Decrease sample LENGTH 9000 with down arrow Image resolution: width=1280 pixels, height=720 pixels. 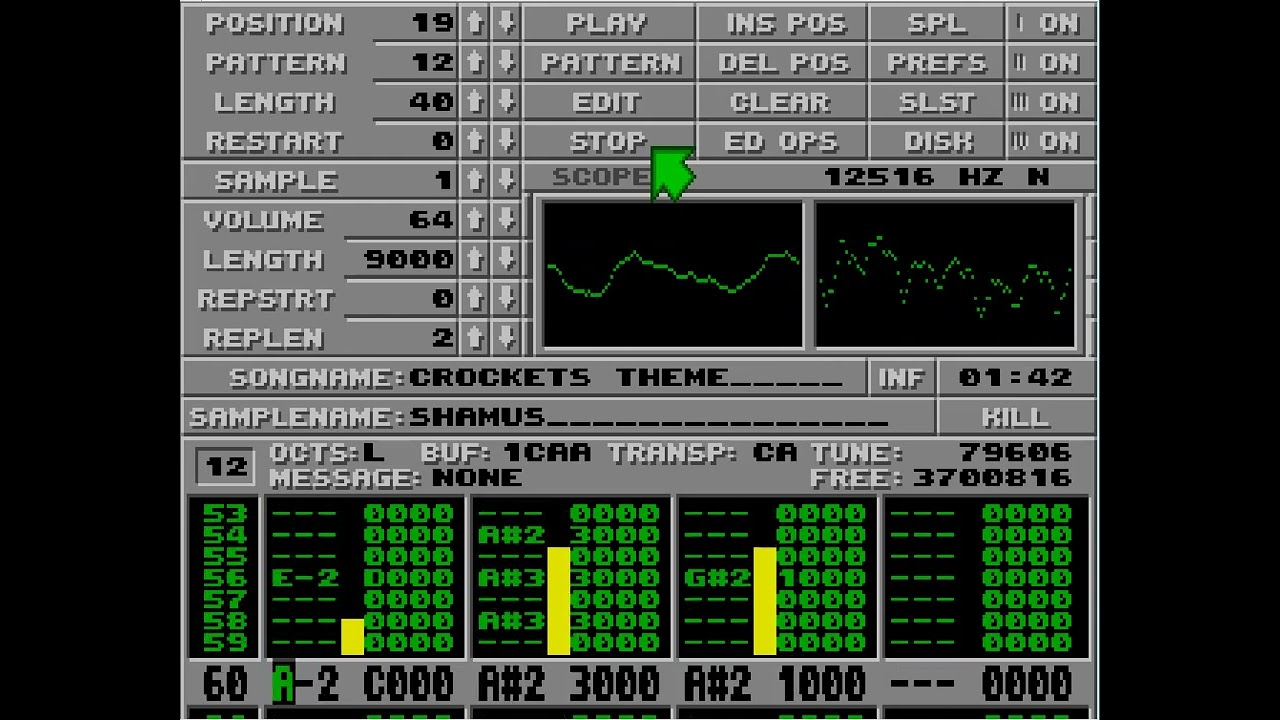click(506, 259)
